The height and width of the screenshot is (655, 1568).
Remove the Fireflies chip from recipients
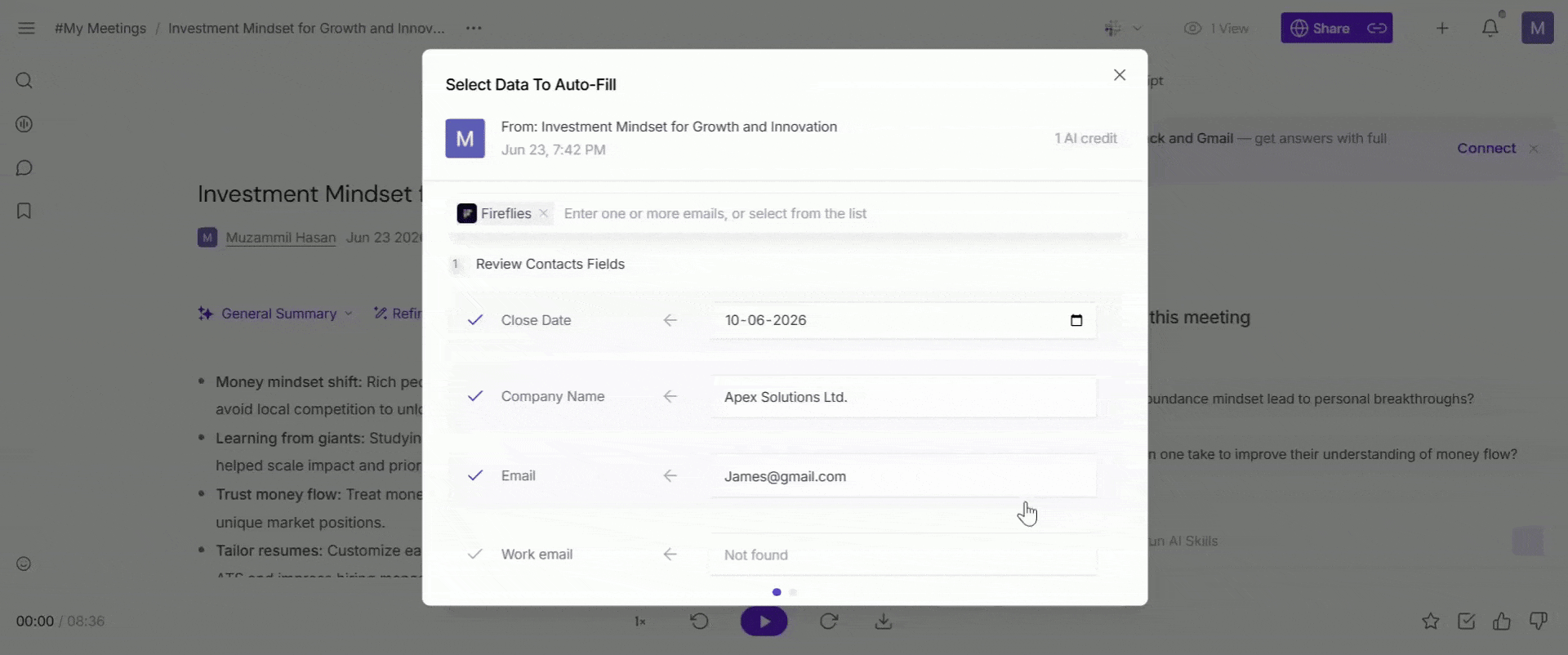[544, 213]
